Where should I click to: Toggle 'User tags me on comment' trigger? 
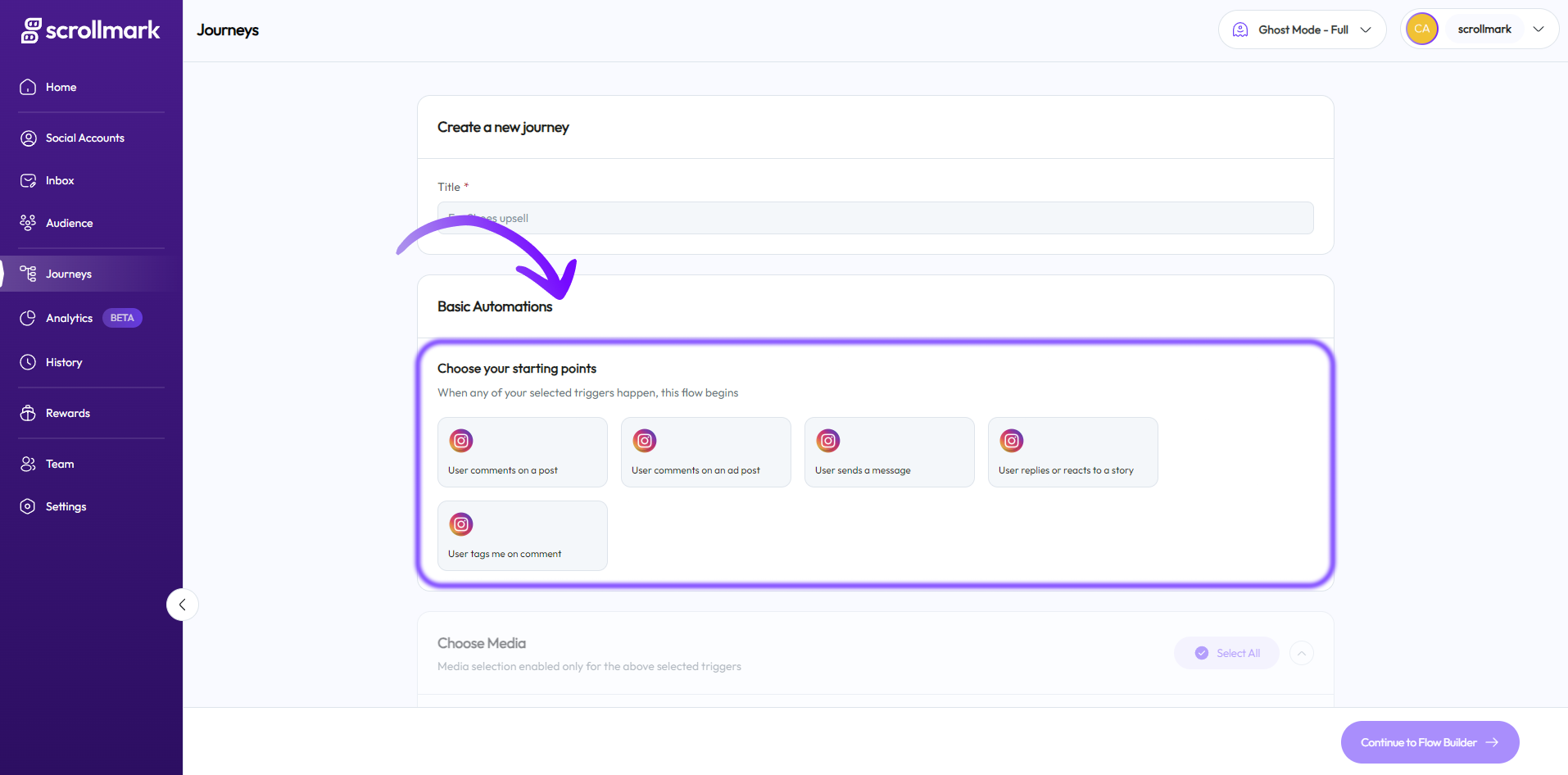522,536
